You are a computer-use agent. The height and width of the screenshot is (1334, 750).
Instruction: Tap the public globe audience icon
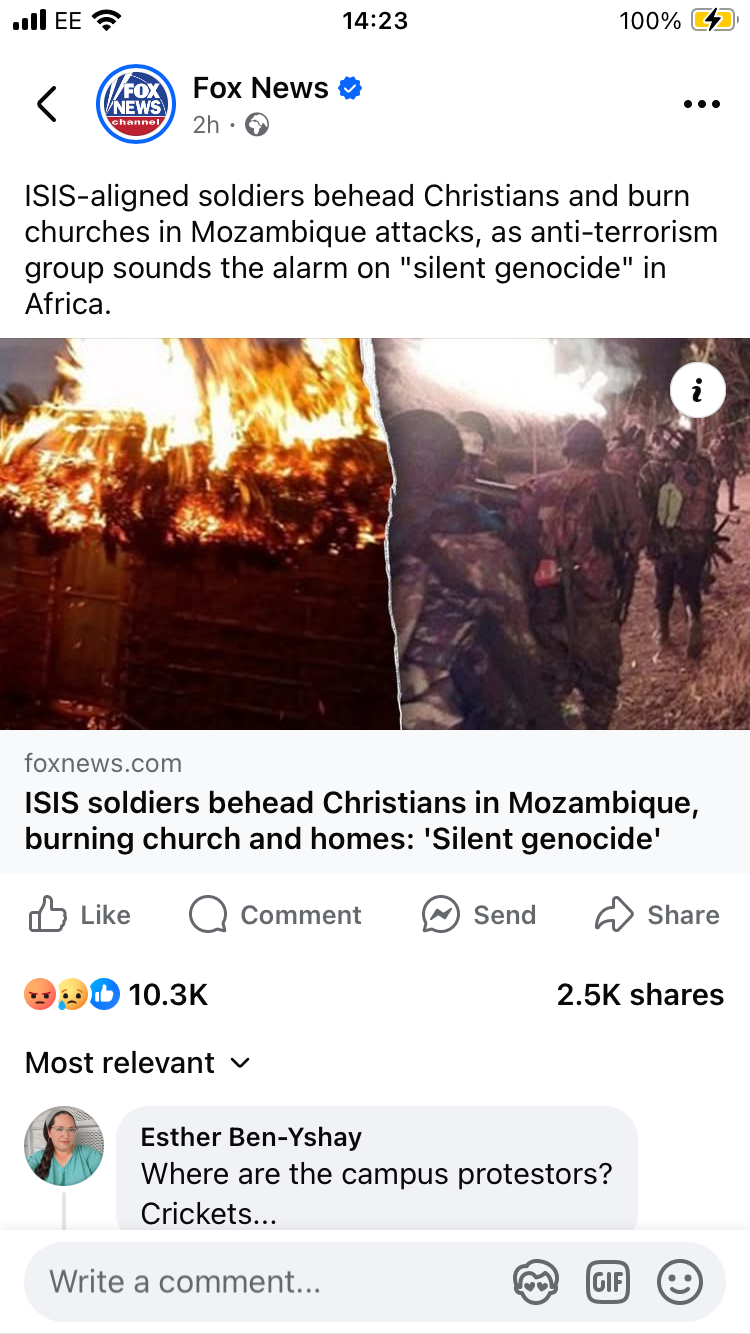(257, 125)
